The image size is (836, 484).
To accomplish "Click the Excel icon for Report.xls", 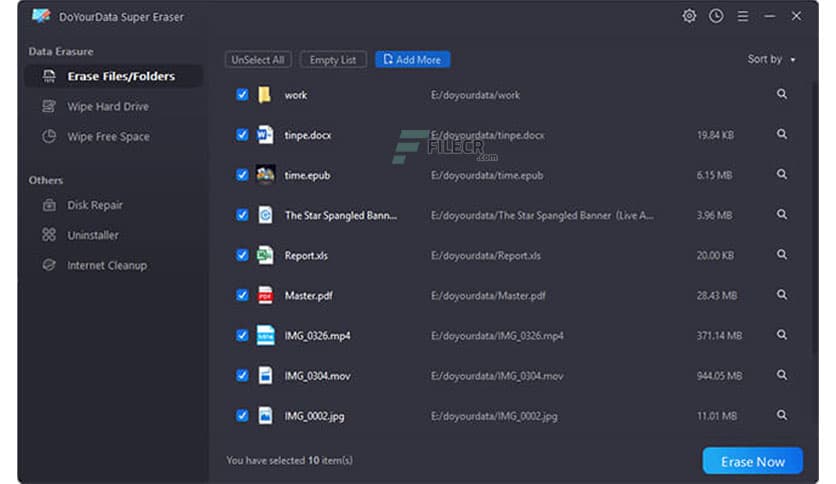I will [265, 255].
